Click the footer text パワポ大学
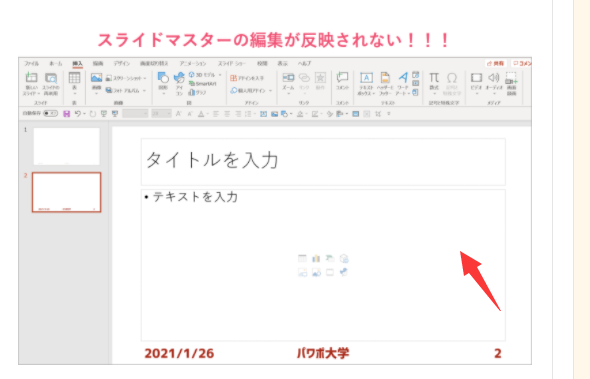This screenshot has width=590, height=379. coord(323,353)
